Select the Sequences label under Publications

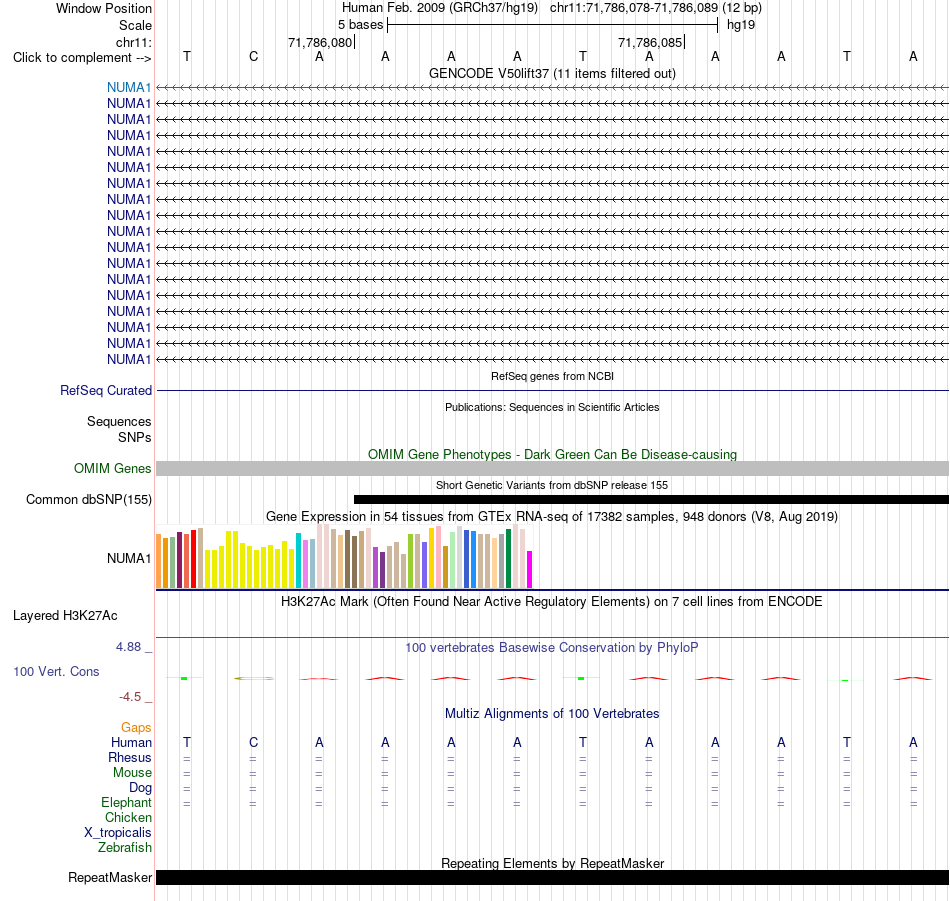[119, 421]
